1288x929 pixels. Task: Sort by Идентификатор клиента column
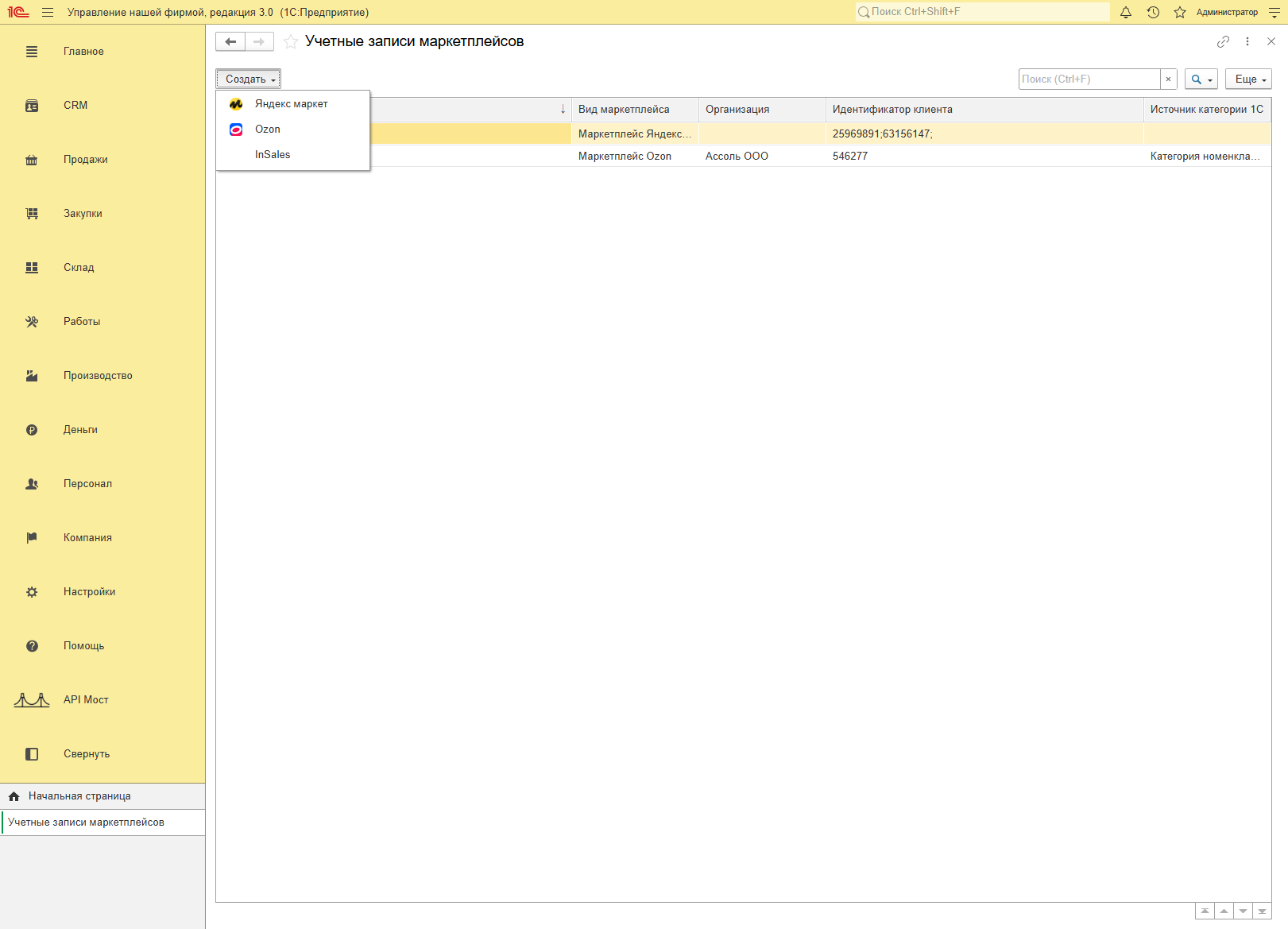click(984, 110)
